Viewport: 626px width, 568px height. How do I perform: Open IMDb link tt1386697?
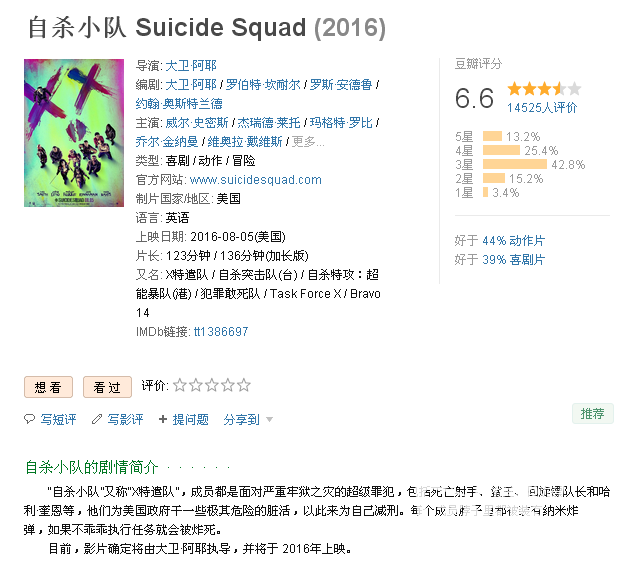(221, 331)
